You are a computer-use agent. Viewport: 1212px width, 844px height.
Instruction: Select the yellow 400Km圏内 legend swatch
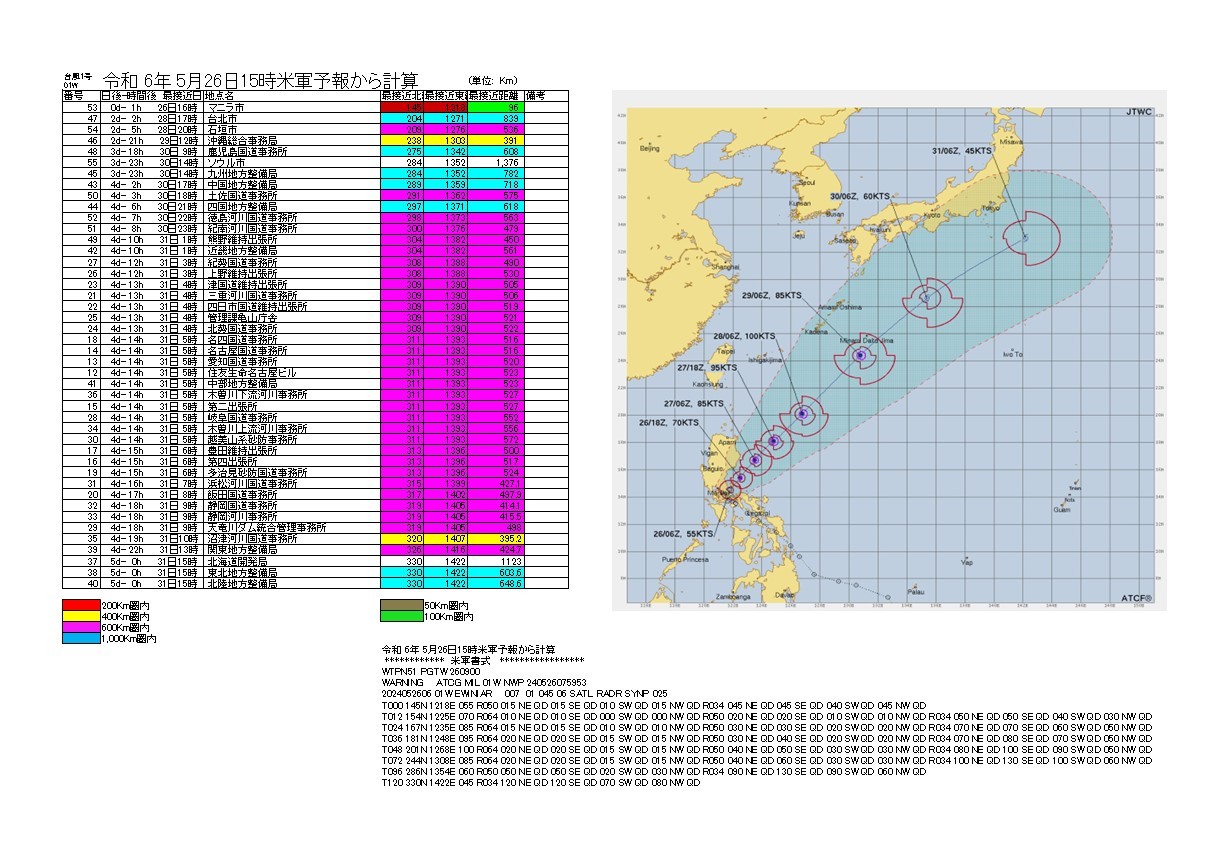pyautogui.click(x=81, y=617)
